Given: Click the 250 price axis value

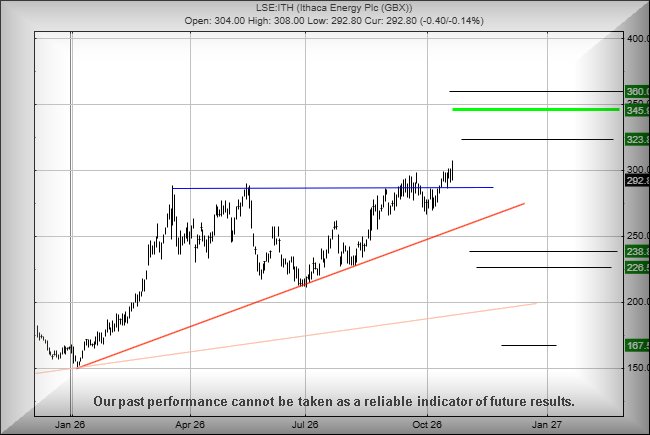Looking at the screenshot, I should (638, 236).
